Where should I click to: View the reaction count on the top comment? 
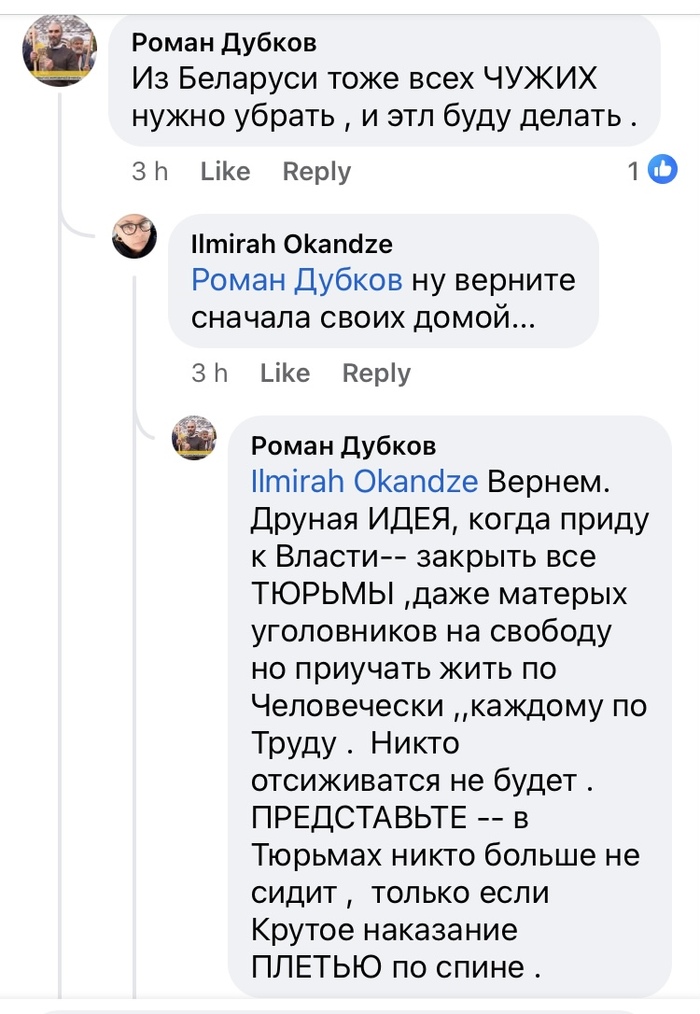coord(633,172)
